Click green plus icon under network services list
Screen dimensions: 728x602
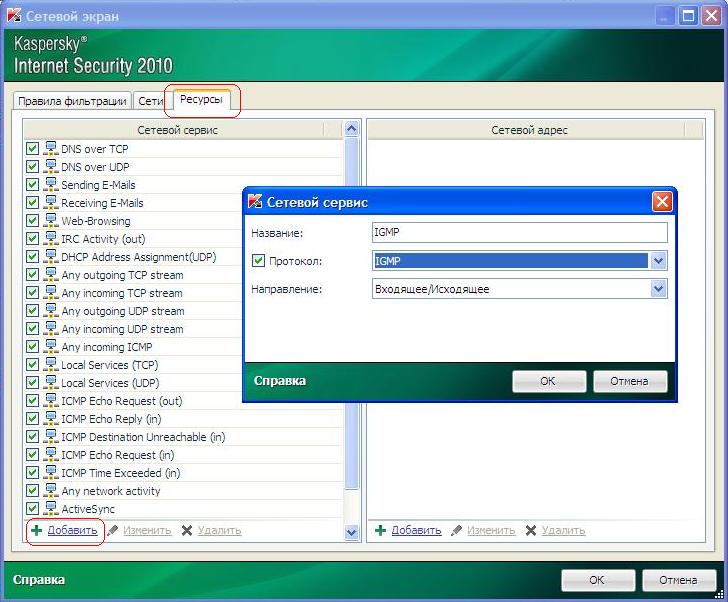pyautogui.click(x=36, y=530)
